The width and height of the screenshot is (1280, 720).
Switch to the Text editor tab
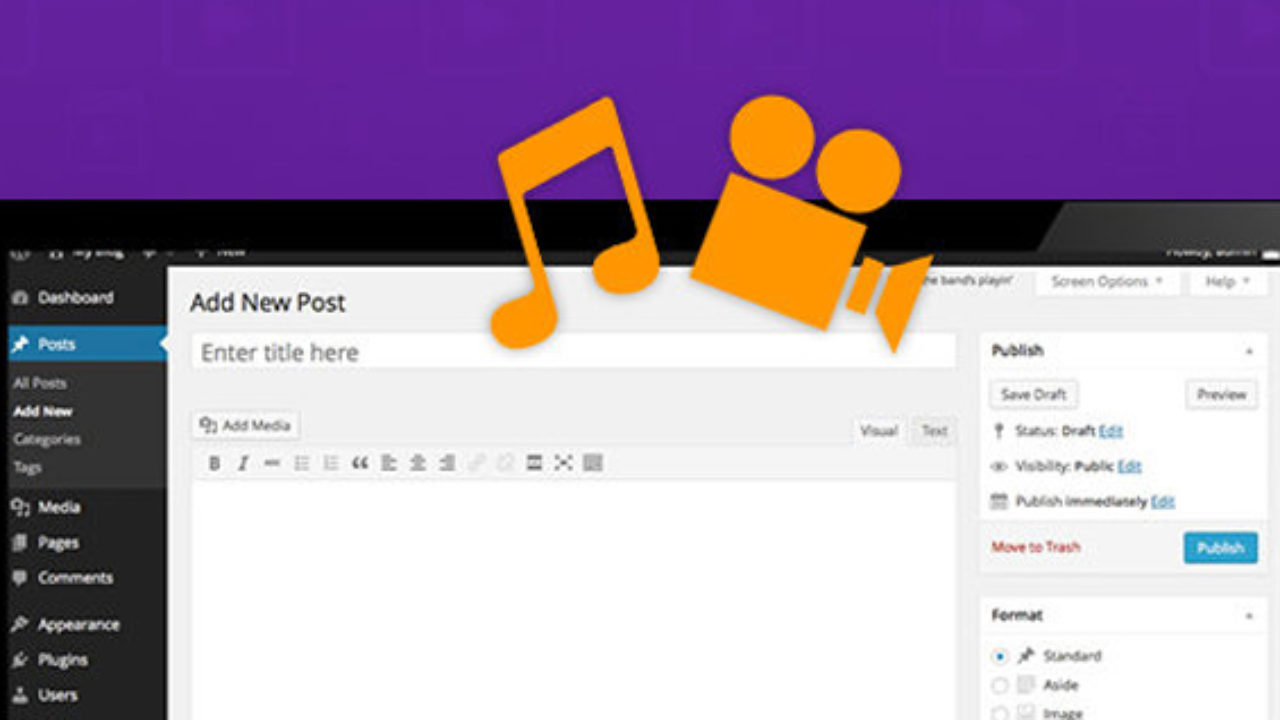[x=934, y=431]
